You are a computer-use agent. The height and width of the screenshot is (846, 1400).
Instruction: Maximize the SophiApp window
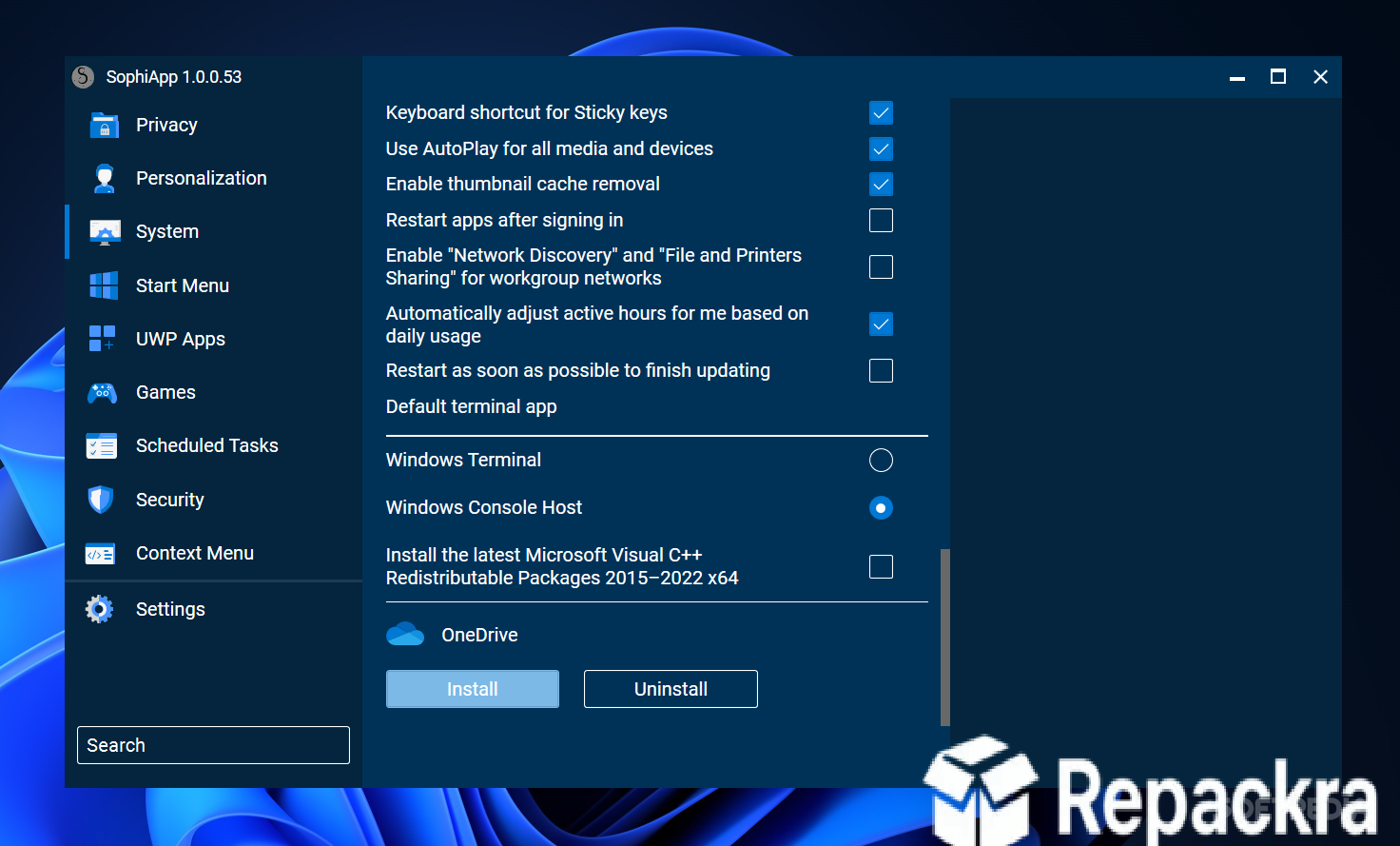pyautogui.click(x=1278, y=77)
